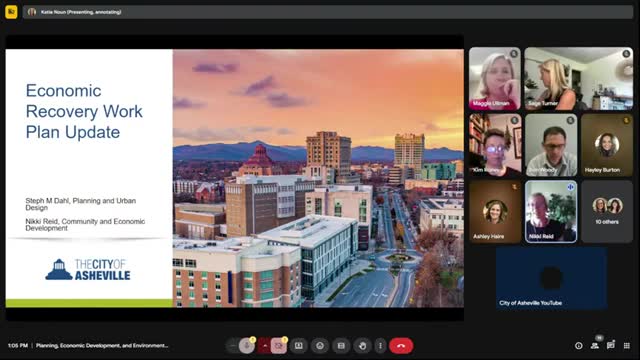Click the meeting title Planning, Economic Development text
This screenshot has width=640, height=360.
(102, 346)
